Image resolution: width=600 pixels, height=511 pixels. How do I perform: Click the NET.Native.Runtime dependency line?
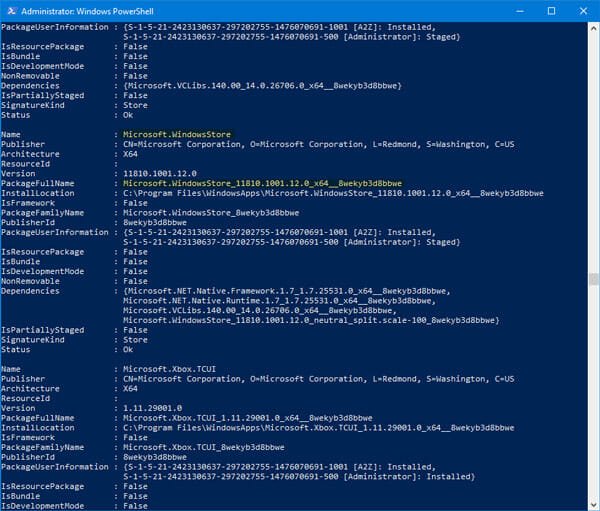coord(279,301)
